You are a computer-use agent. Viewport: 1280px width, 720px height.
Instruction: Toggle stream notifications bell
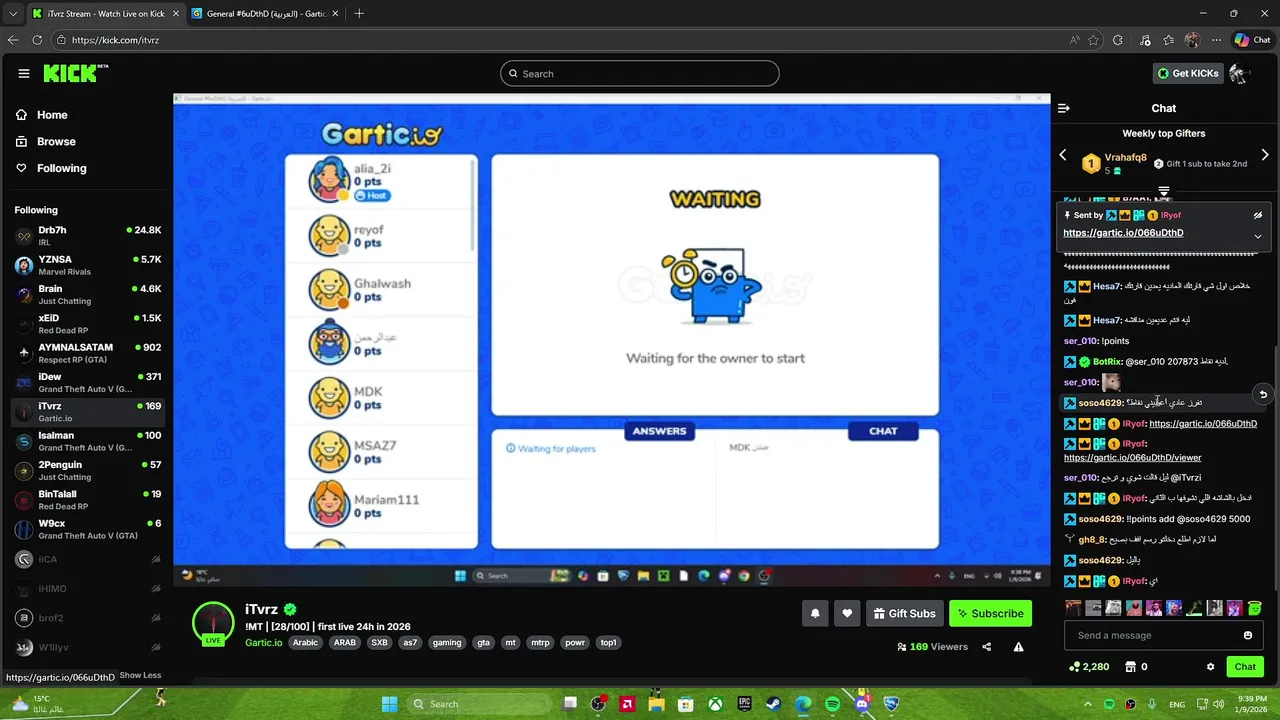(x=815, y=613)
